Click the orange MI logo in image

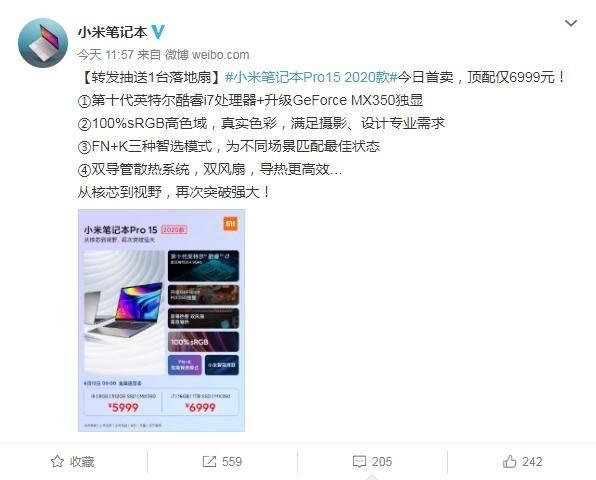[x=230, y=223]
